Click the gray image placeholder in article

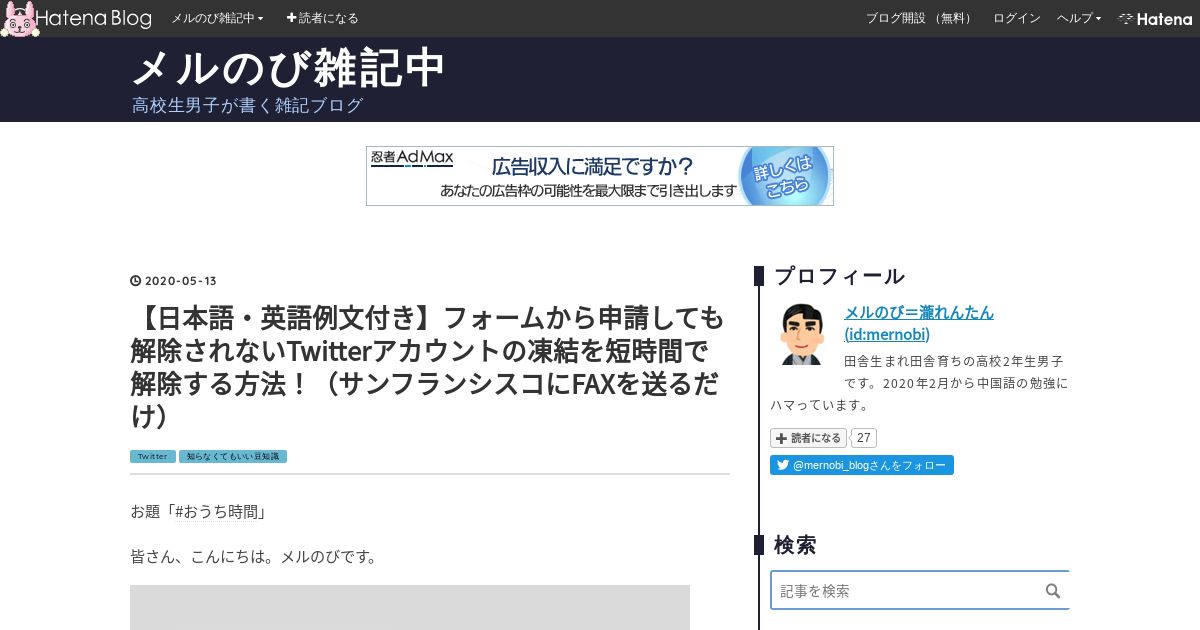tap(410, 607)
